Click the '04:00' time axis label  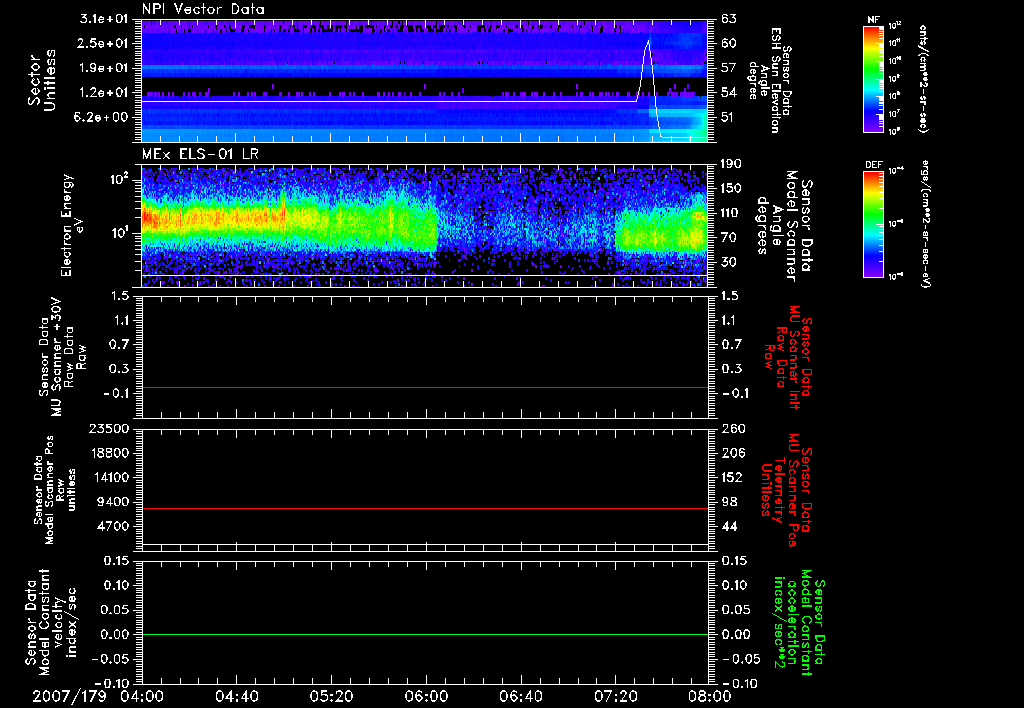(142, 696)
